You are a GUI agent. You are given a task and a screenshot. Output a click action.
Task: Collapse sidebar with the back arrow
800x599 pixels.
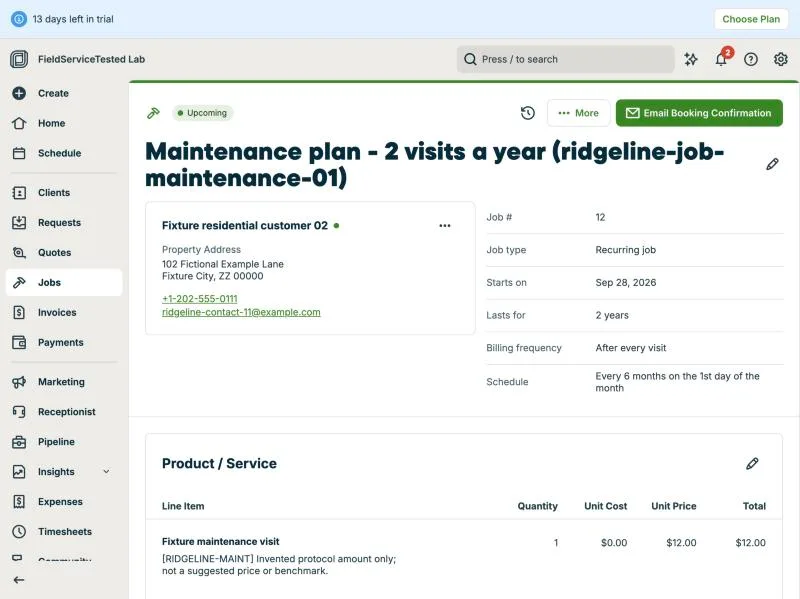[19, 580]
